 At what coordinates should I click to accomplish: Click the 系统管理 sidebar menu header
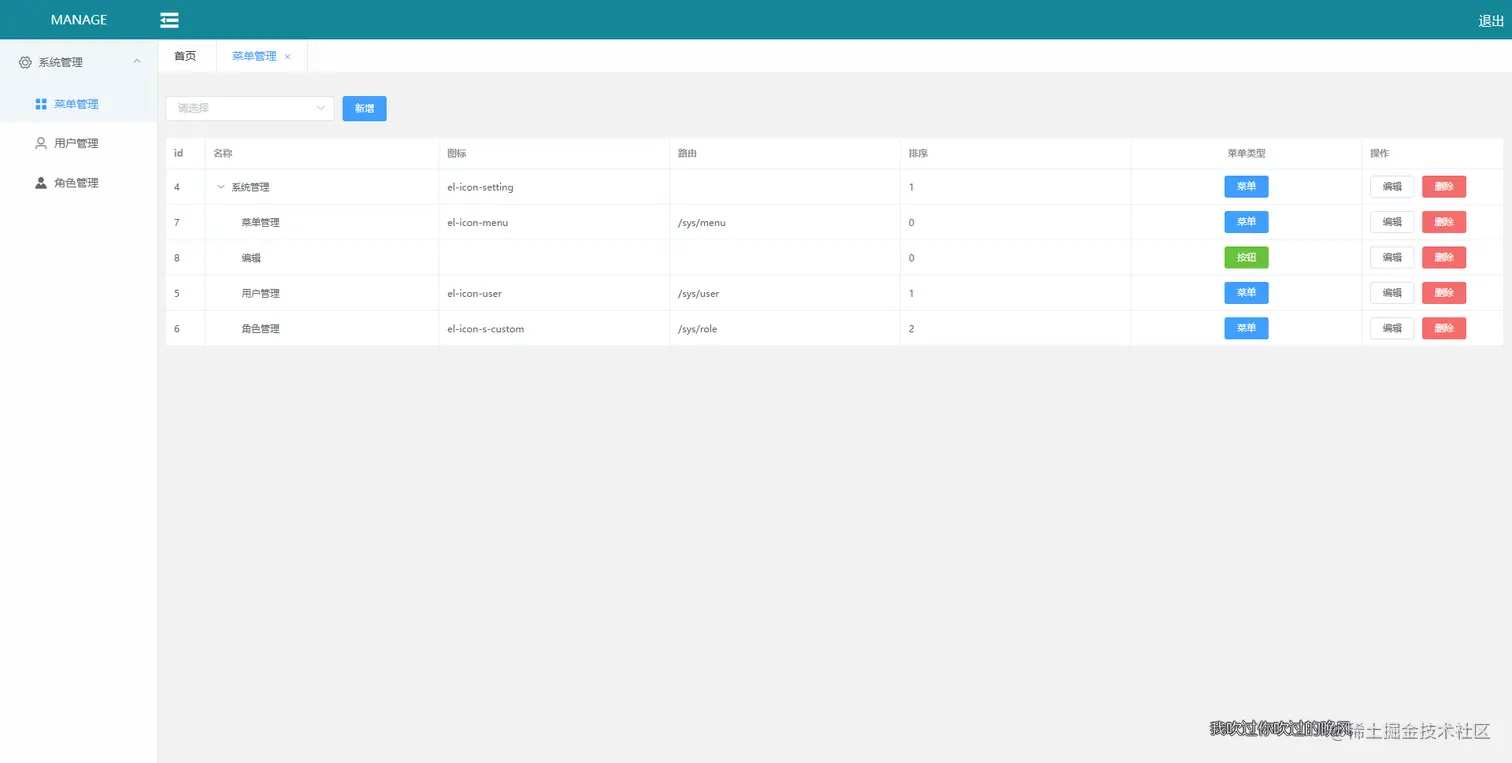tap(79, 62)
